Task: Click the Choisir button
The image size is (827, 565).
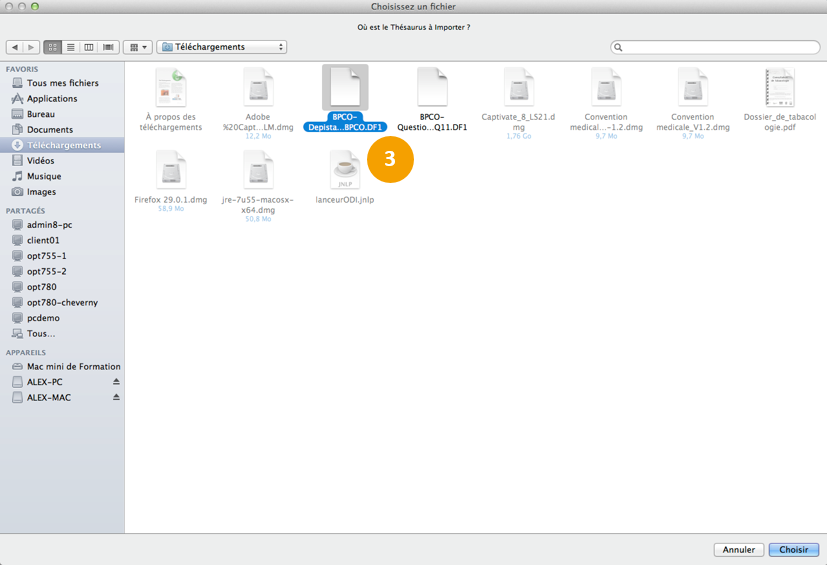Action: pos(793,550)
